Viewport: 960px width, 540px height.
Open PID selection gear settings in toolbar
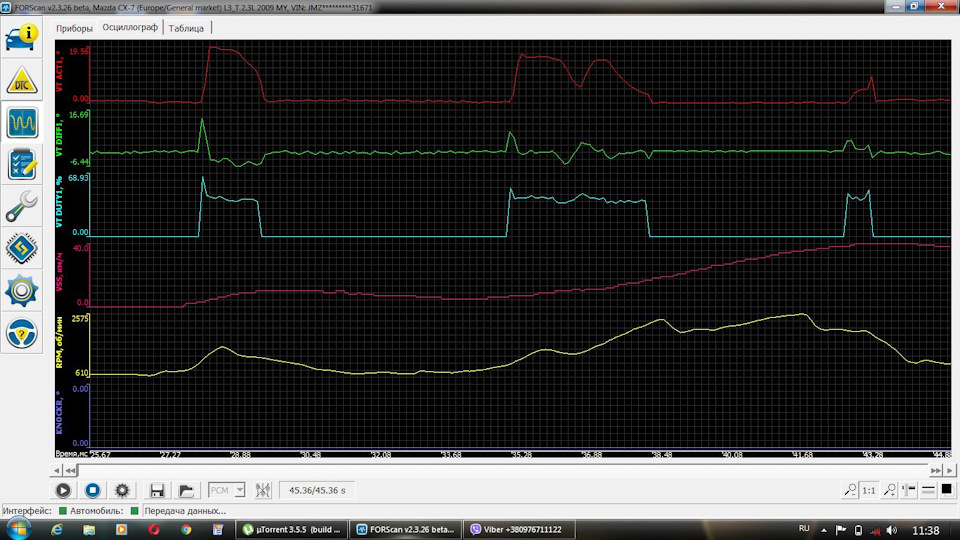122,490
